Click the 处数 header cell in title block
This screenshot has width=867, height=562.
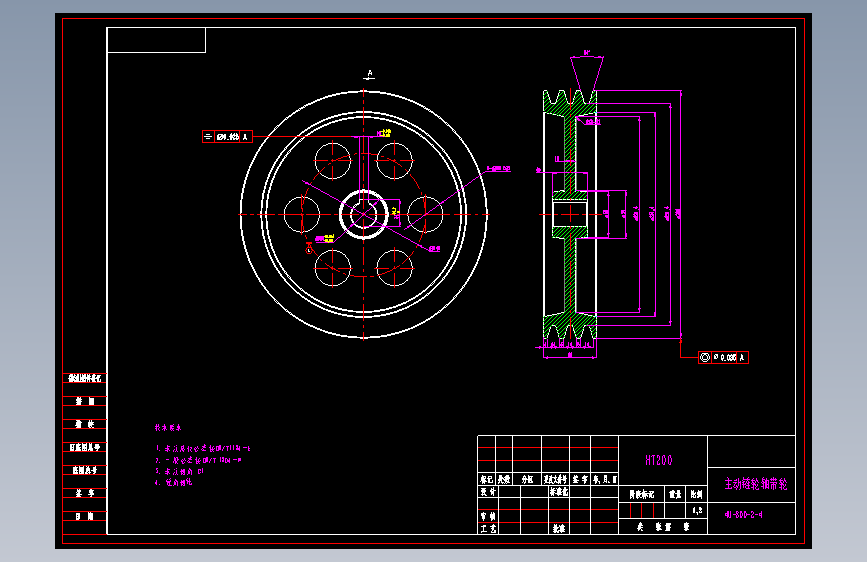pos(504,480)
